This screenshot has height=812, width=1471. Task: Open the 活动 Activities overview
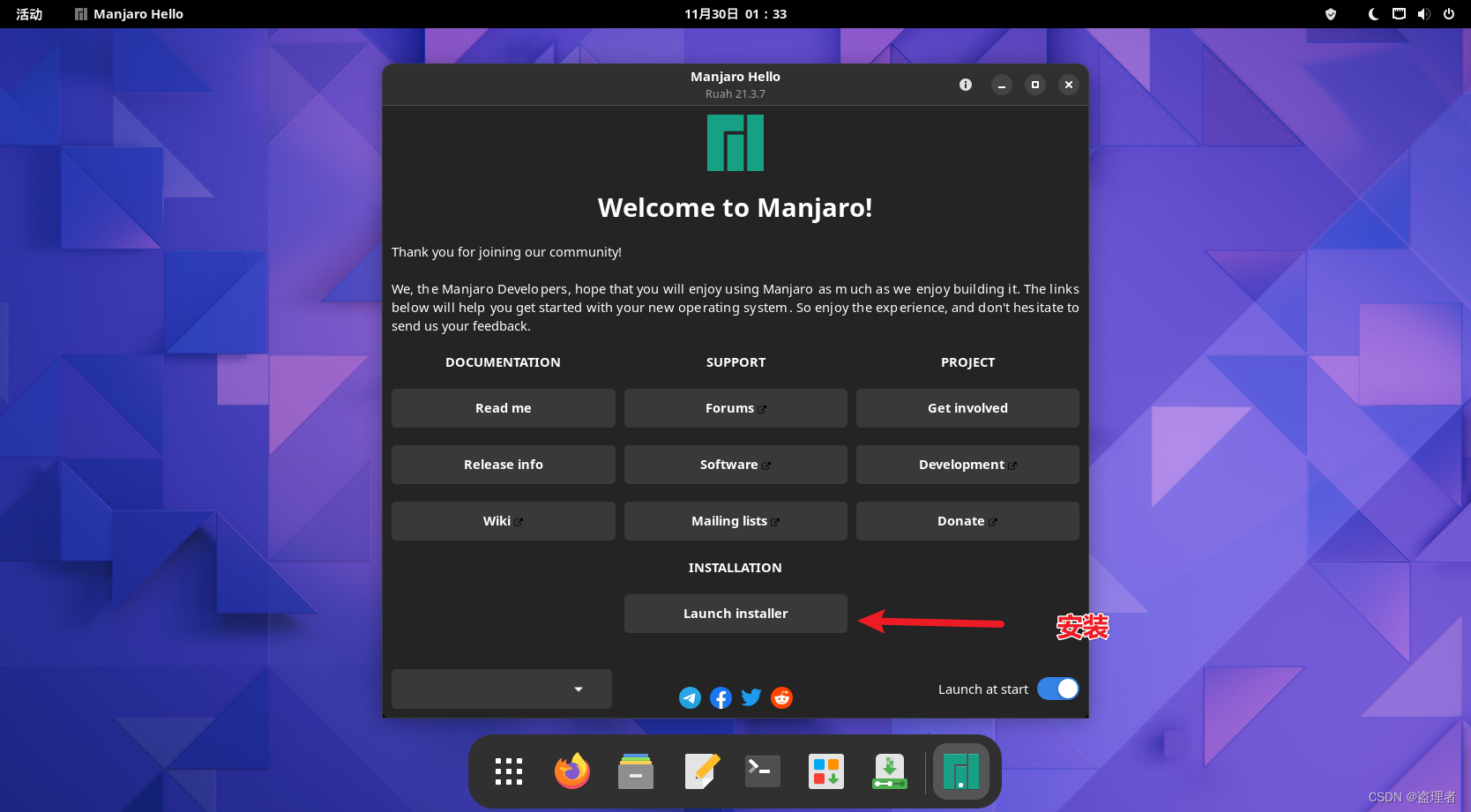pos(29,14)
